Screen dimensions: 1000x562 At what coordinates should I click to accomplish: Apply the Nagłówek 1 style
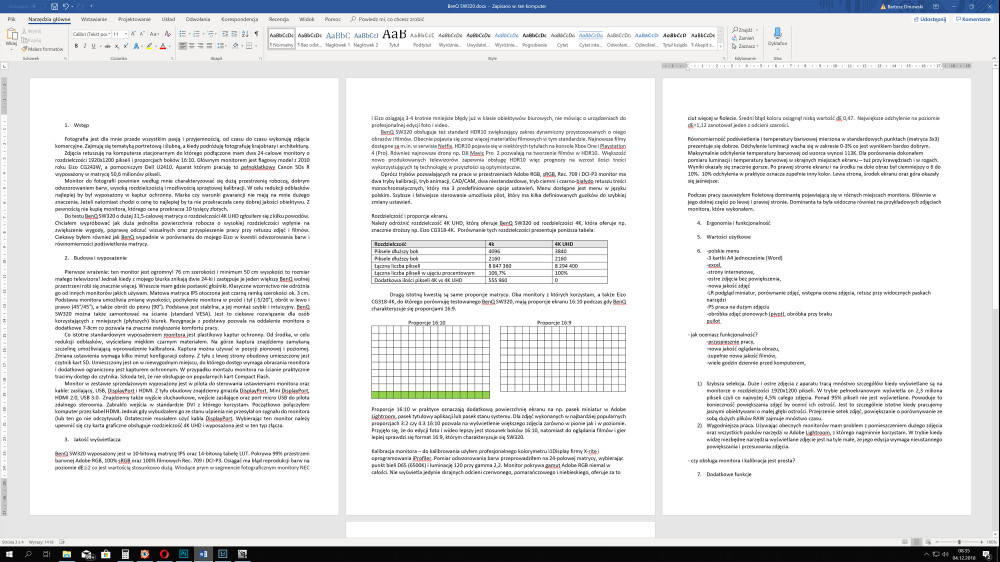click(x=337, y=38)
